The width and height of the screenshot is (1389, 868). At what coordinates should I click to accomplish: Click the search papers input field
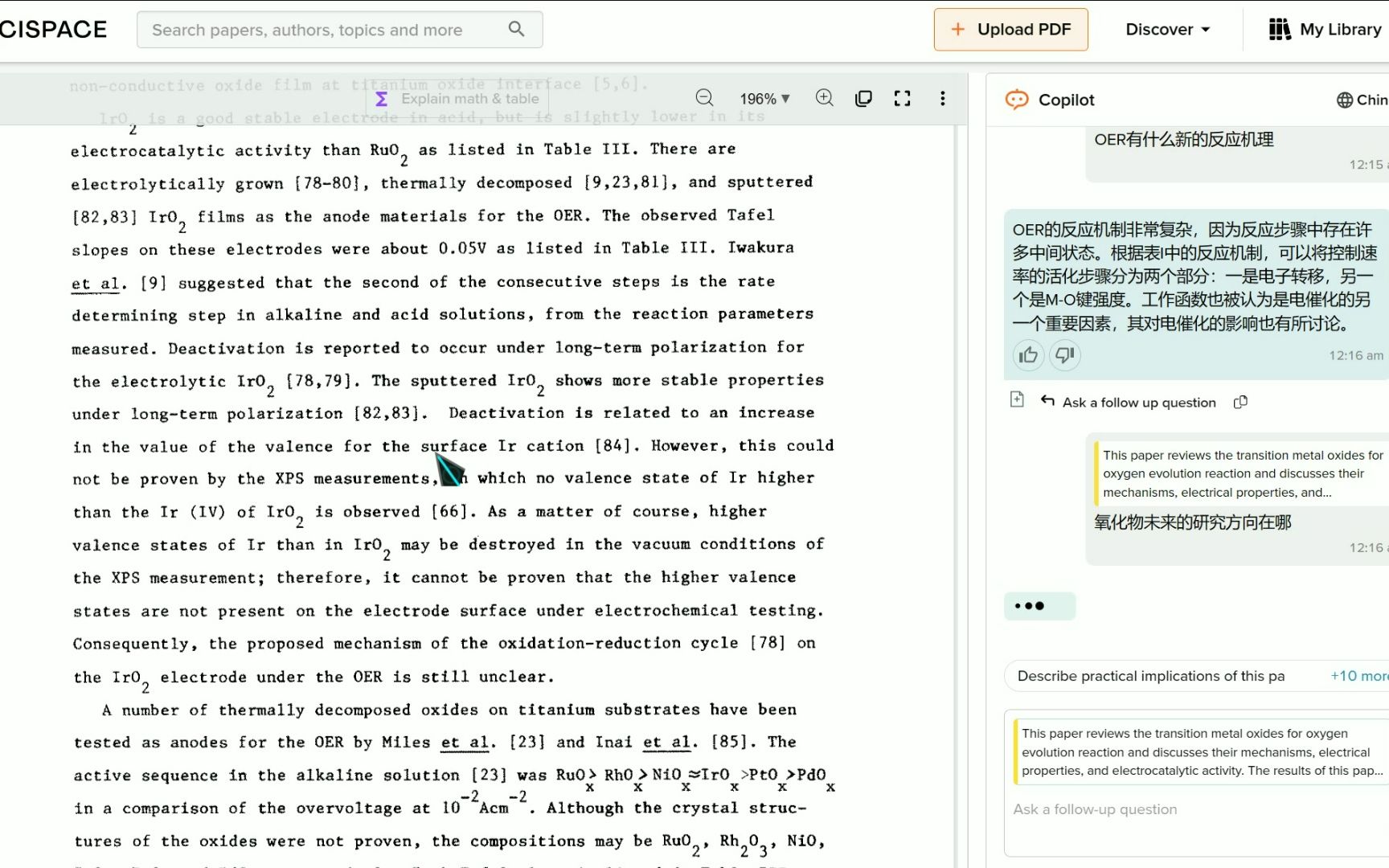(339, 30)
